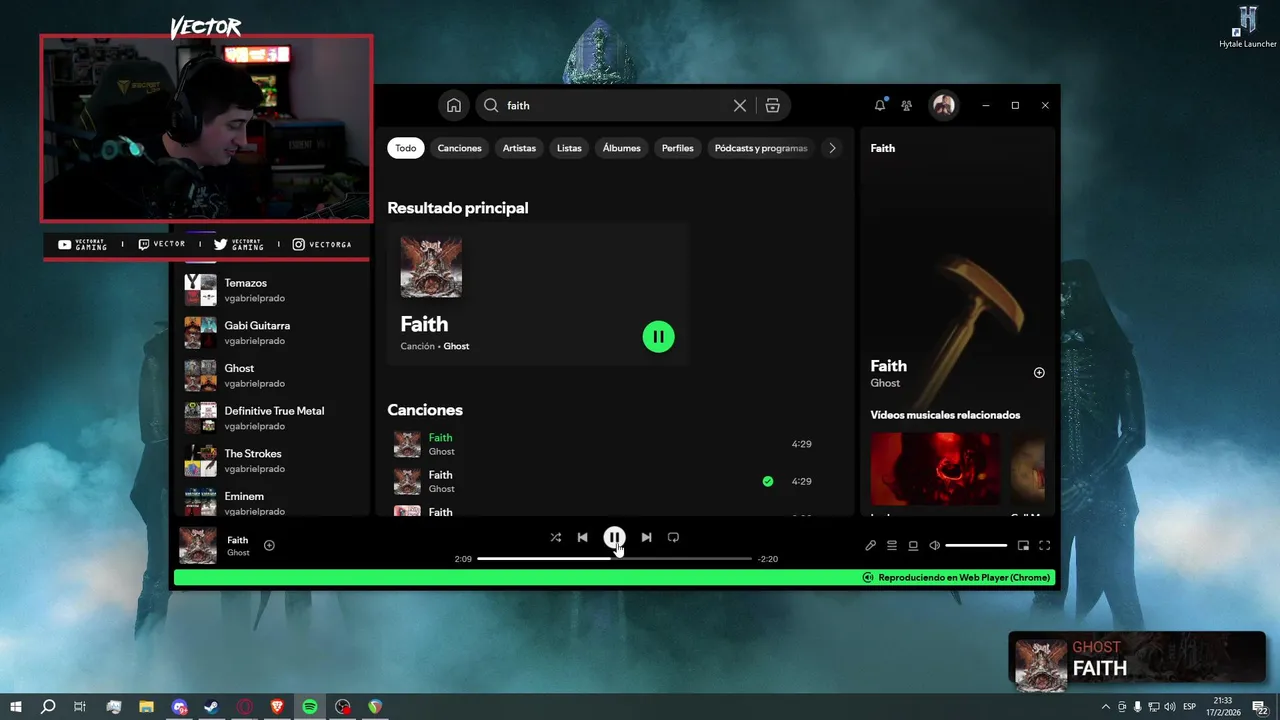Select the Todo filter chip
This screenshot has height=720, width=1280.
pyautogui.click(x=406, y=148)
